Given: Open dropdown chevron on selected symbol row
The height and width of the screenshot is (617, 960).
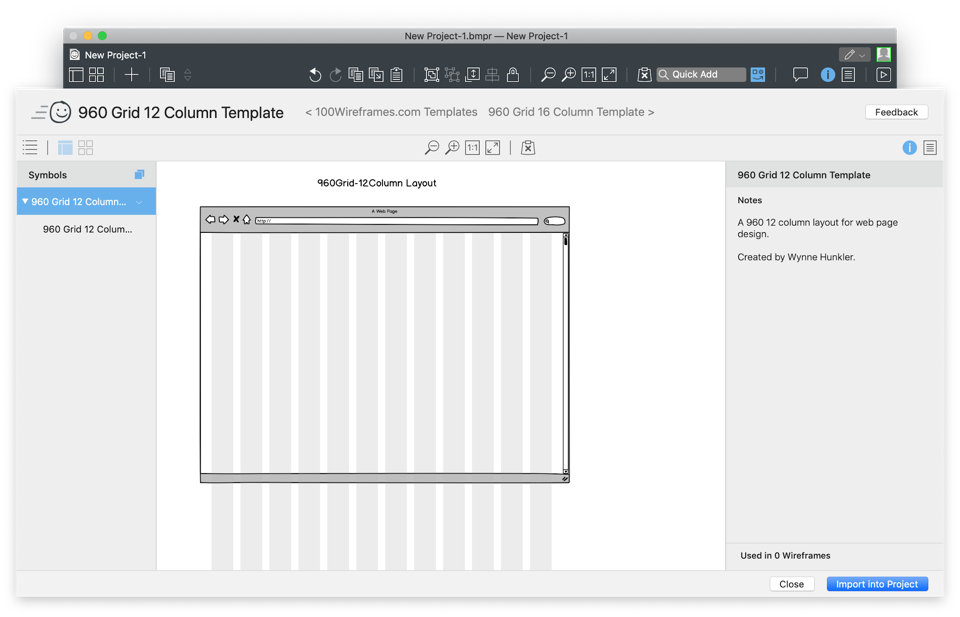Looking at the screenshot, I should [x=140, y=202].
